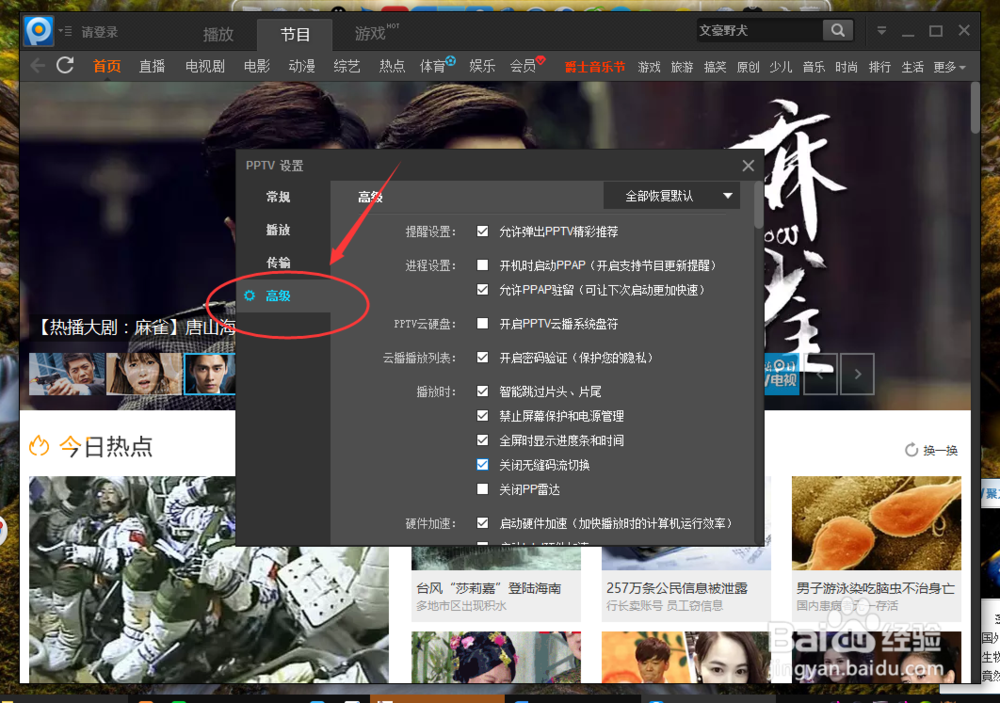Open the 电影 navigation item
The width and height of the screenshot is (1000, 703).
click(257, 66)
